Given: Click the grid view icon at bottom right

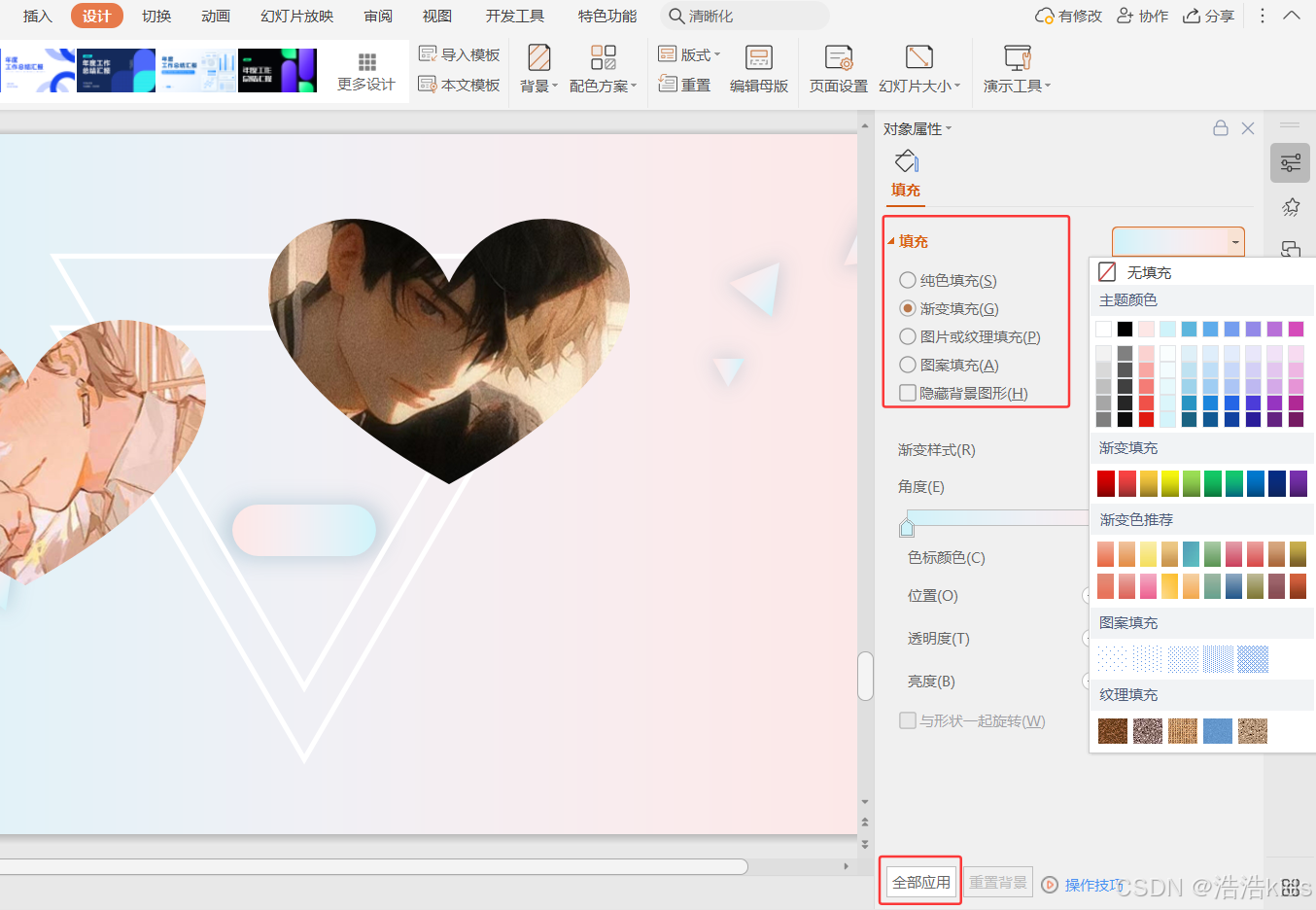Looking at the screenshot, I should (x=1291, y=887).
